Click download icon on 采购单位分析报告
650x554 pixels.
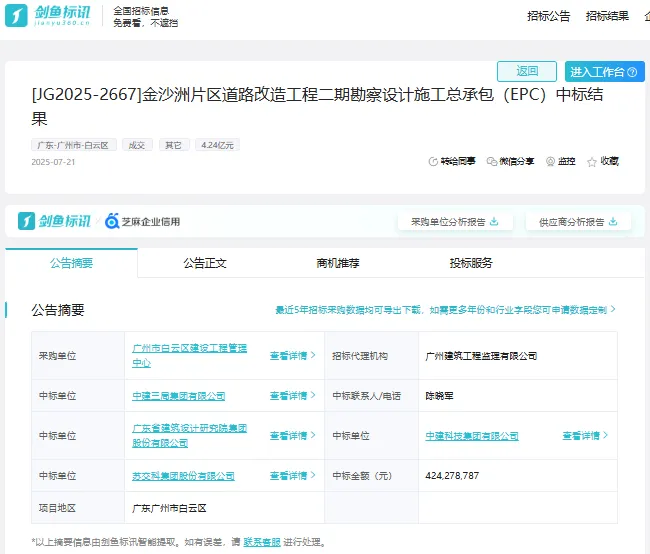494,221
